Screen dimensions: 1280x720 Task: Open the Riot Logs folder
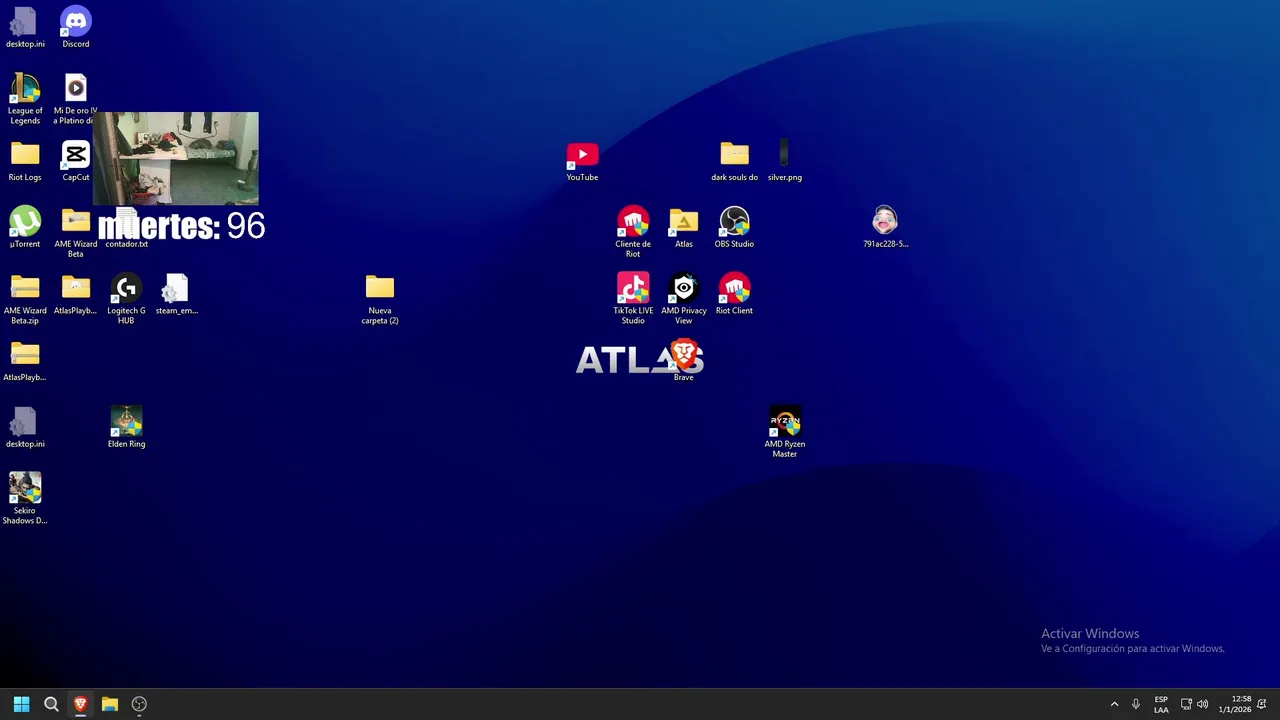tap(25, 161)
